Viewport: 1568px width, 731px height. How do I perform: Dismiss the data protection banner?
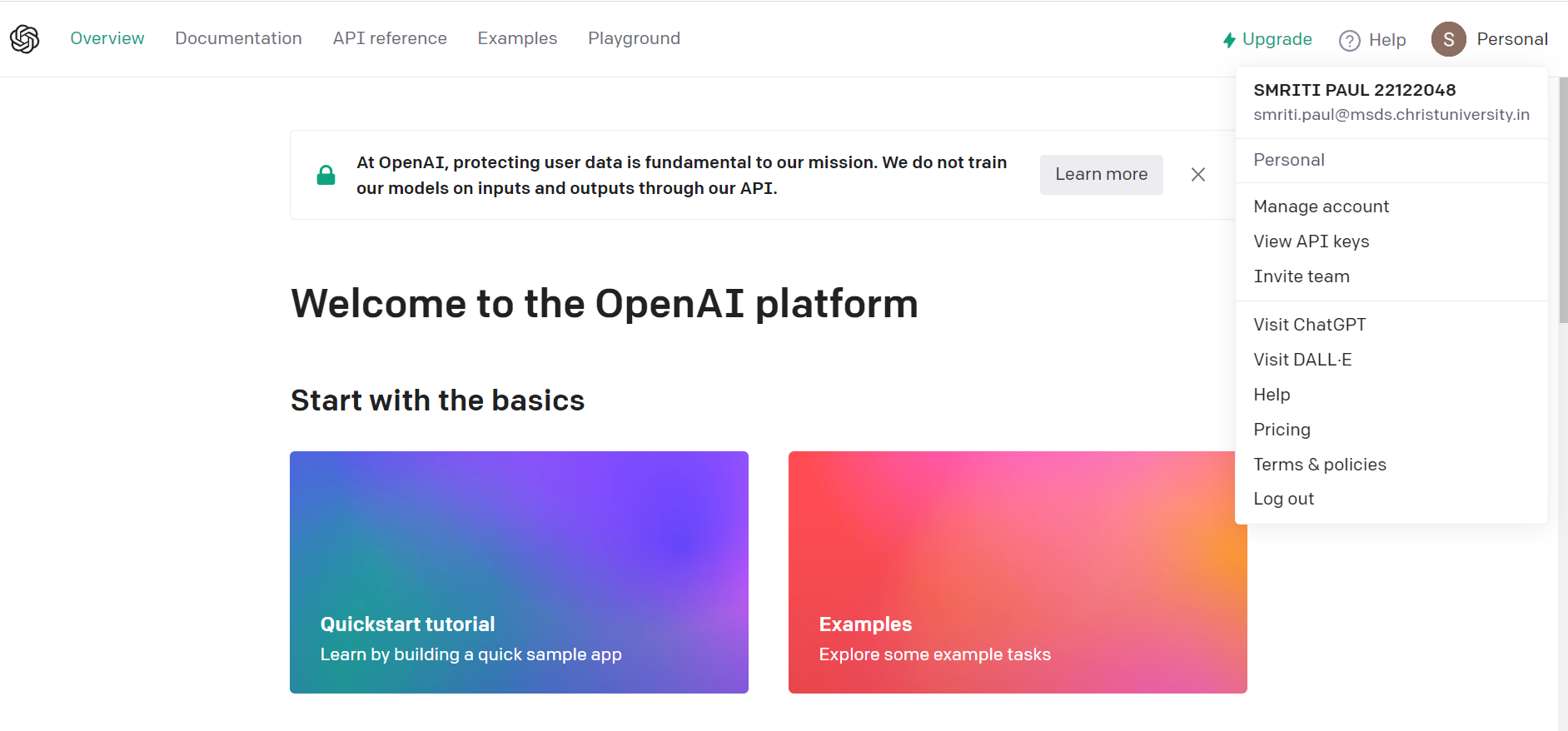1198,174
